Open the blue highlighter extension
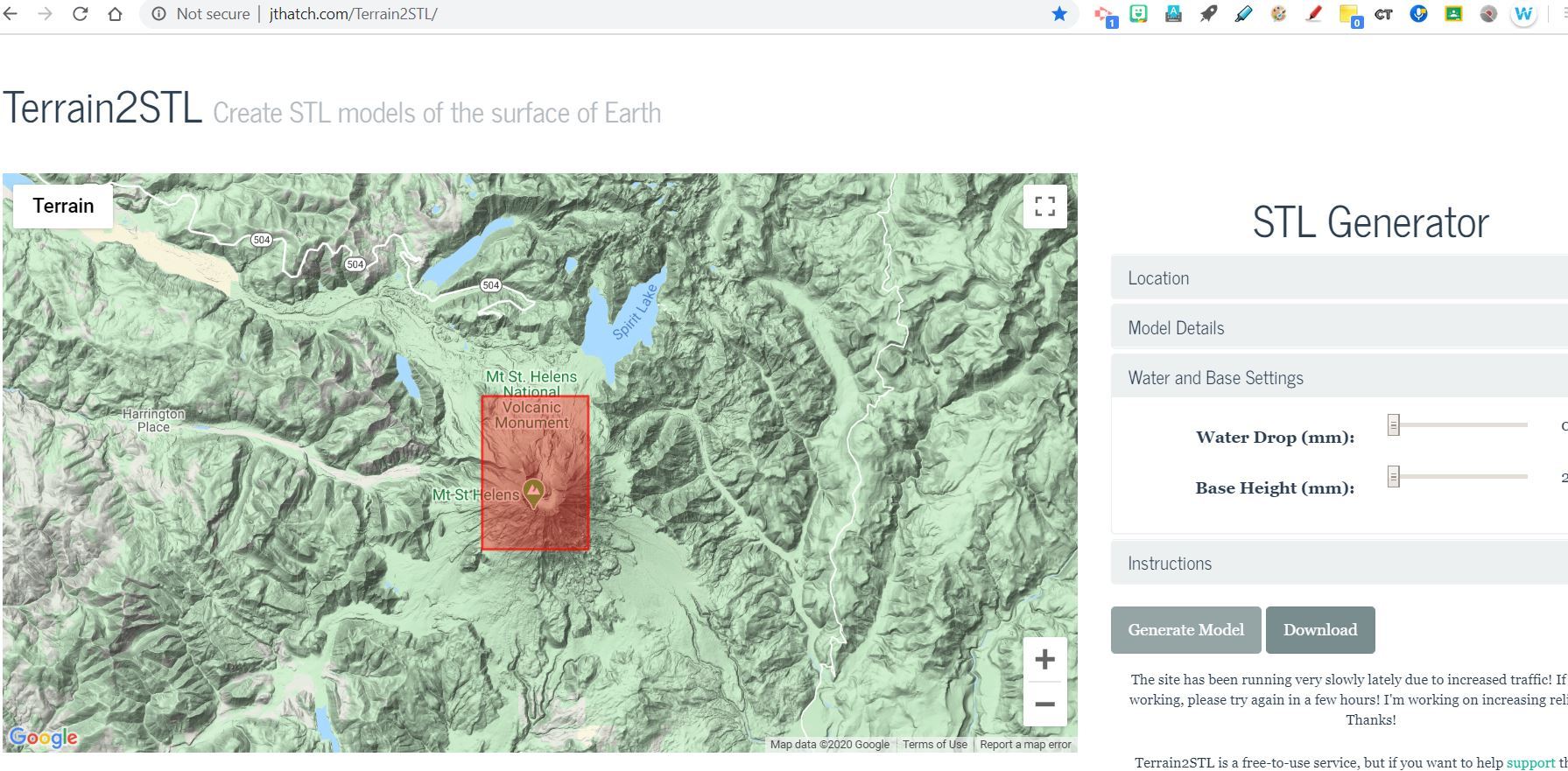 click(1243, 14)
